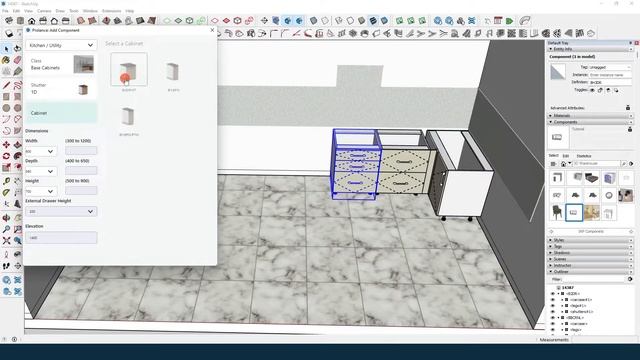Click the Zoom Extents tool
Screen dimensions: 640x360
6,241
